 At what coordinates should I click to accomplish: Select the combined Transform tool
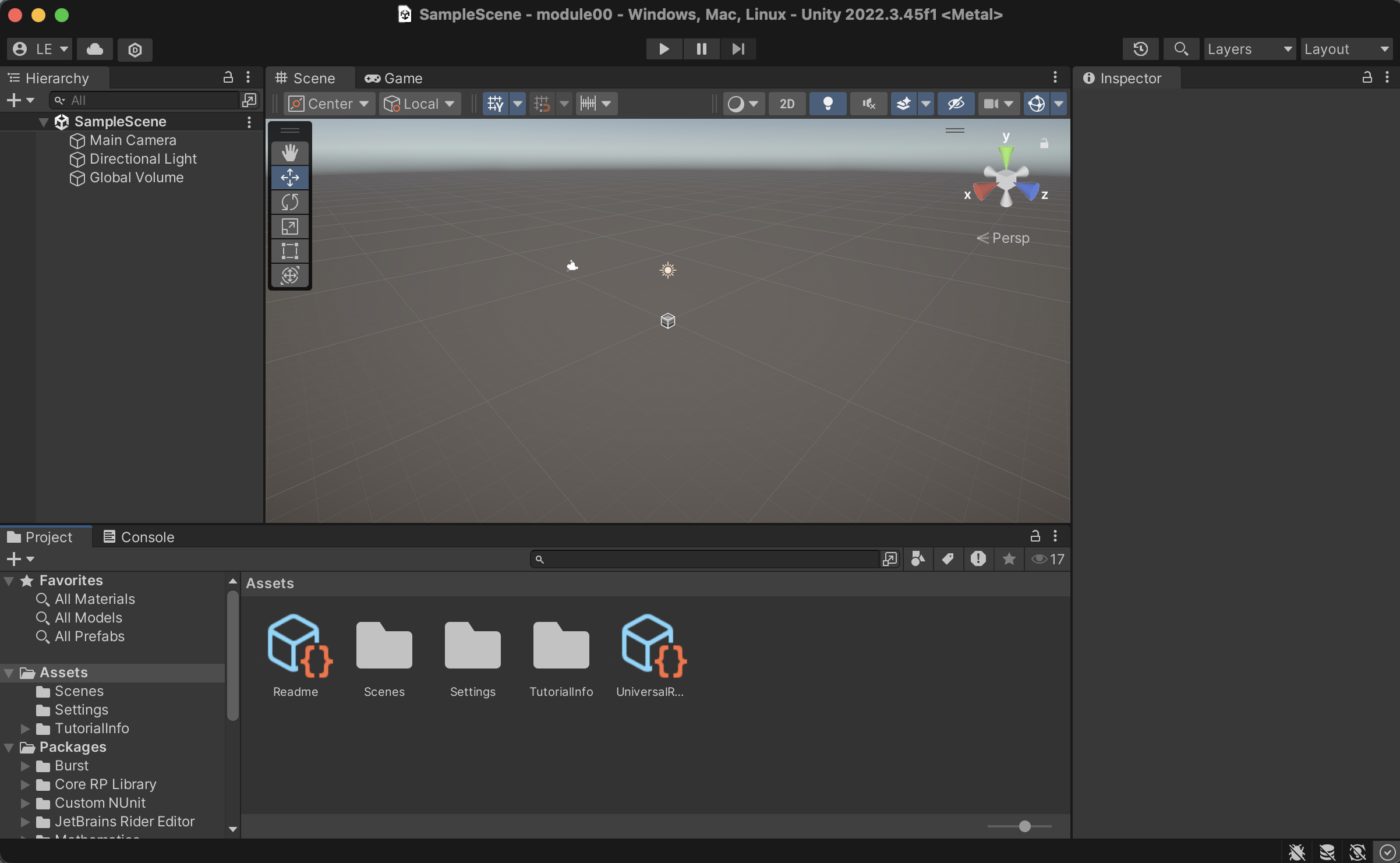coord(289,275)
